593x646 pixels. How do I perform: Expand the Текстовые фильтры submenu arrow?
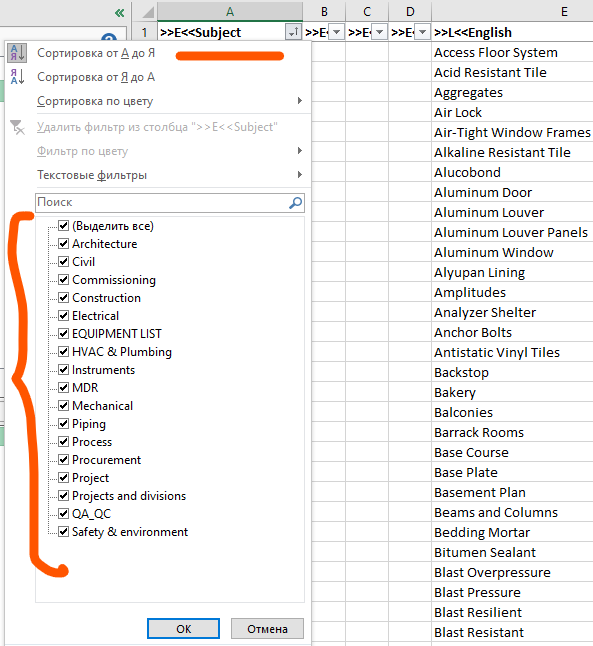(300, 175)
